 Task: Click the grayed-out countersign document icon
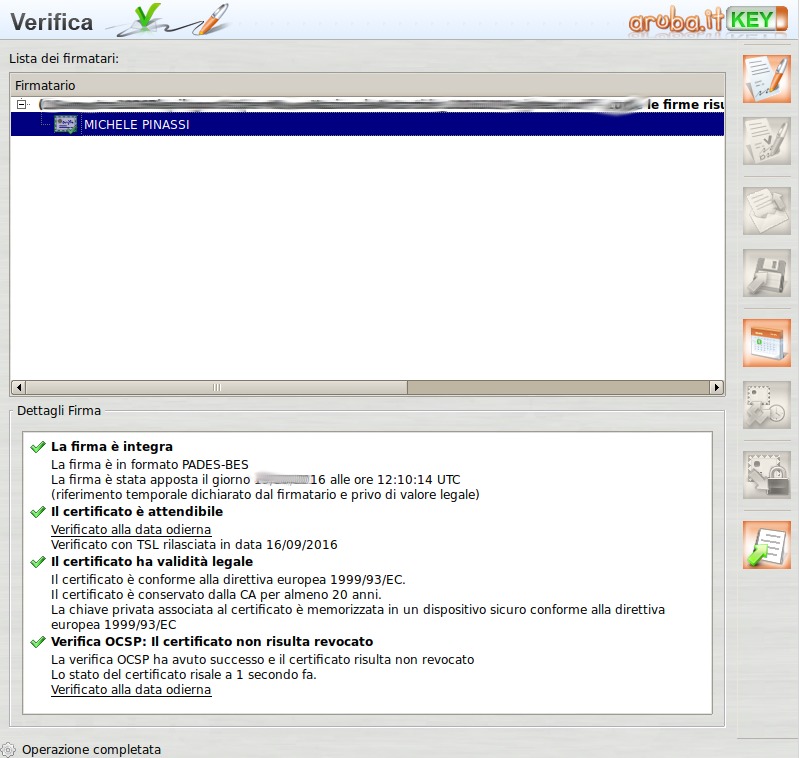[x=766, y=141]
